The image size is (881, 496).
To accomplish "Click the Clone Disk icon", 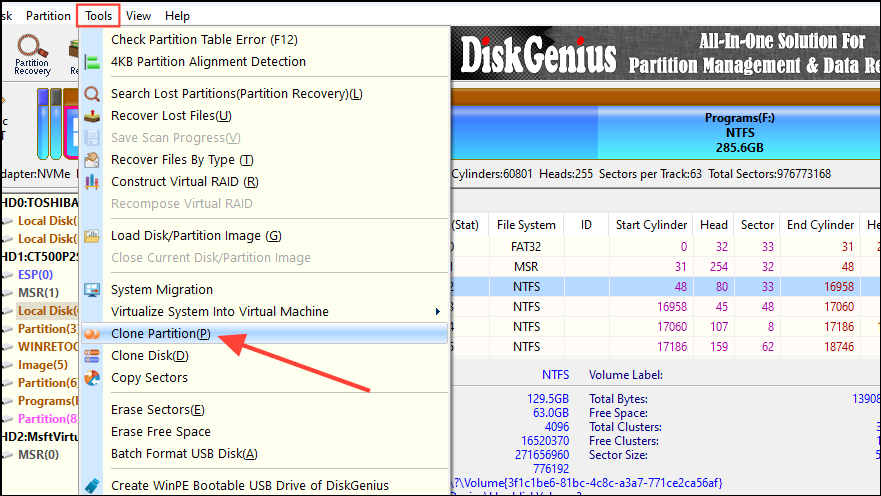I will 92,356.
